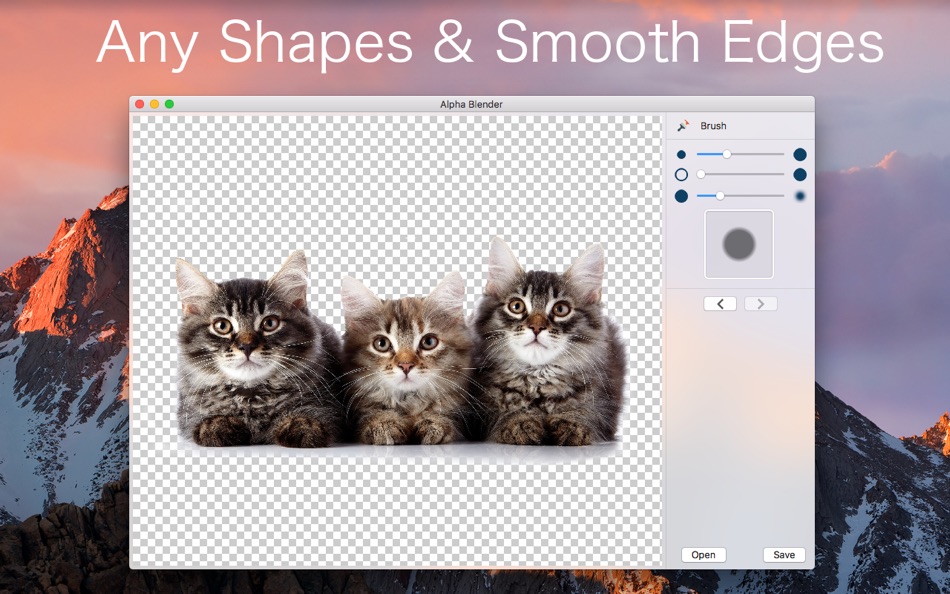Click the large brush size dot icon

(800, 155)
